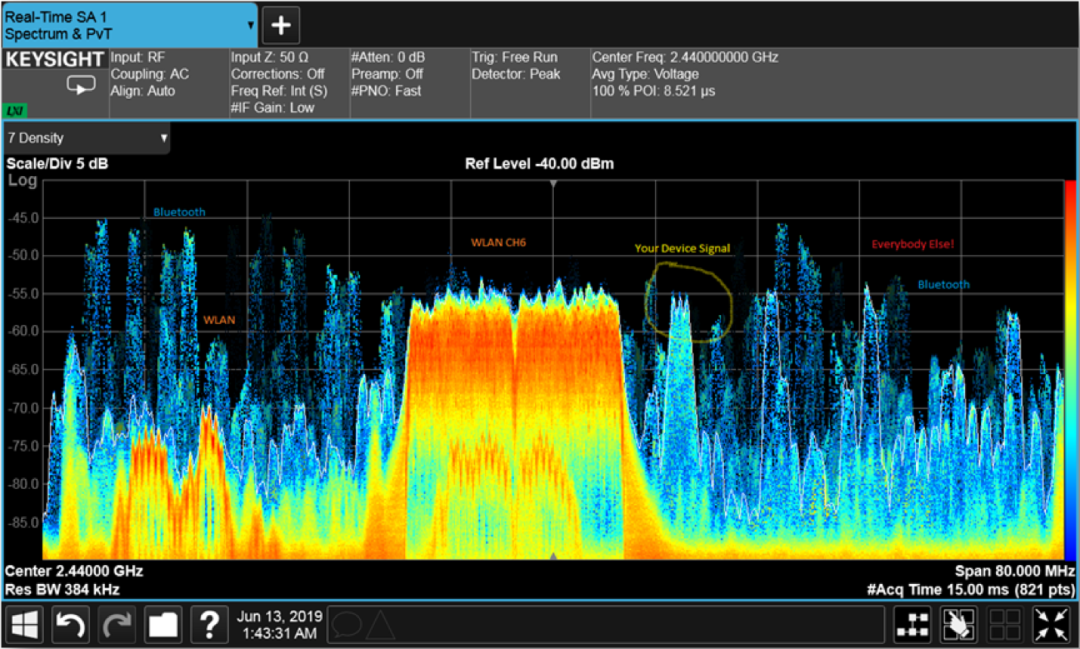Click the touch hand window icon
1080x649 pixels.
pos(958,625)
